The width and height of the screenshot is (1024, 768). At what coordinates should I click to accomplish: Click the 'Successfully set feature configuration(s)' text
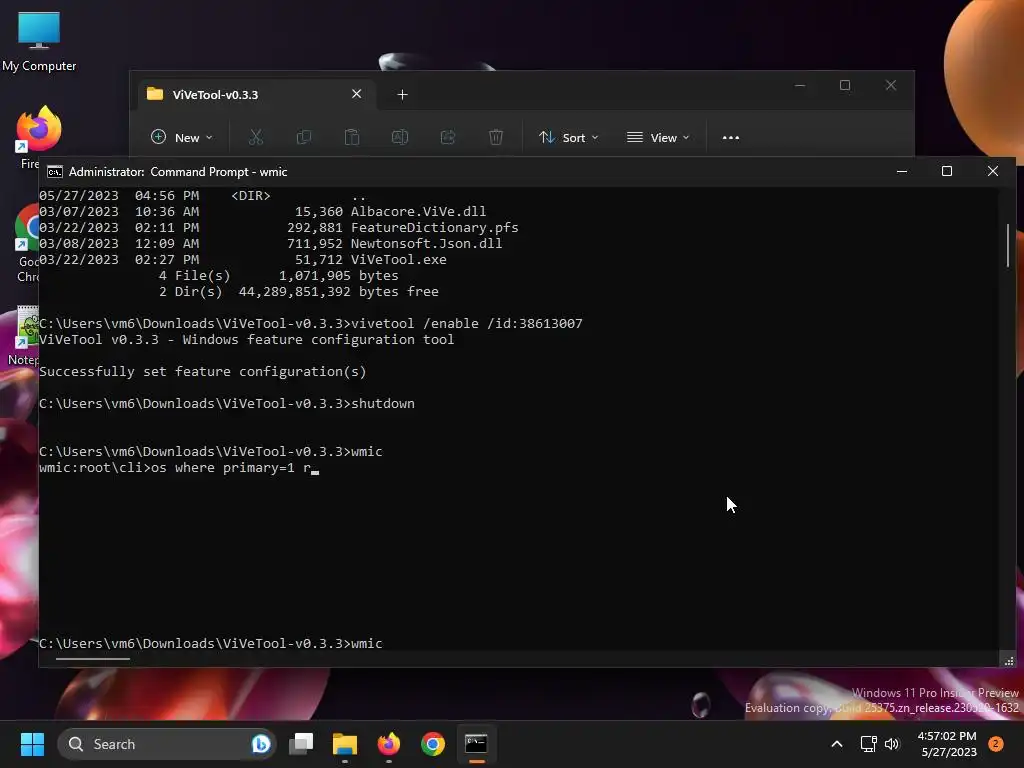[x=202, y=372]
